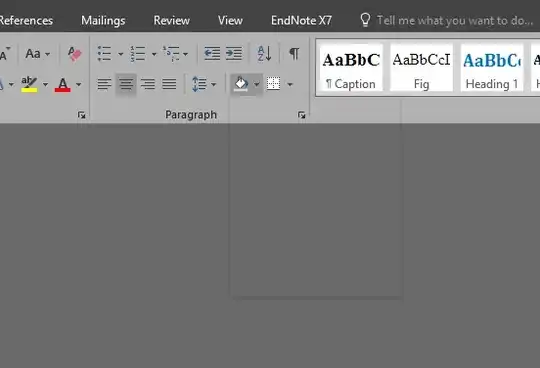Open the Change Case Aa button

coord(33,54)
